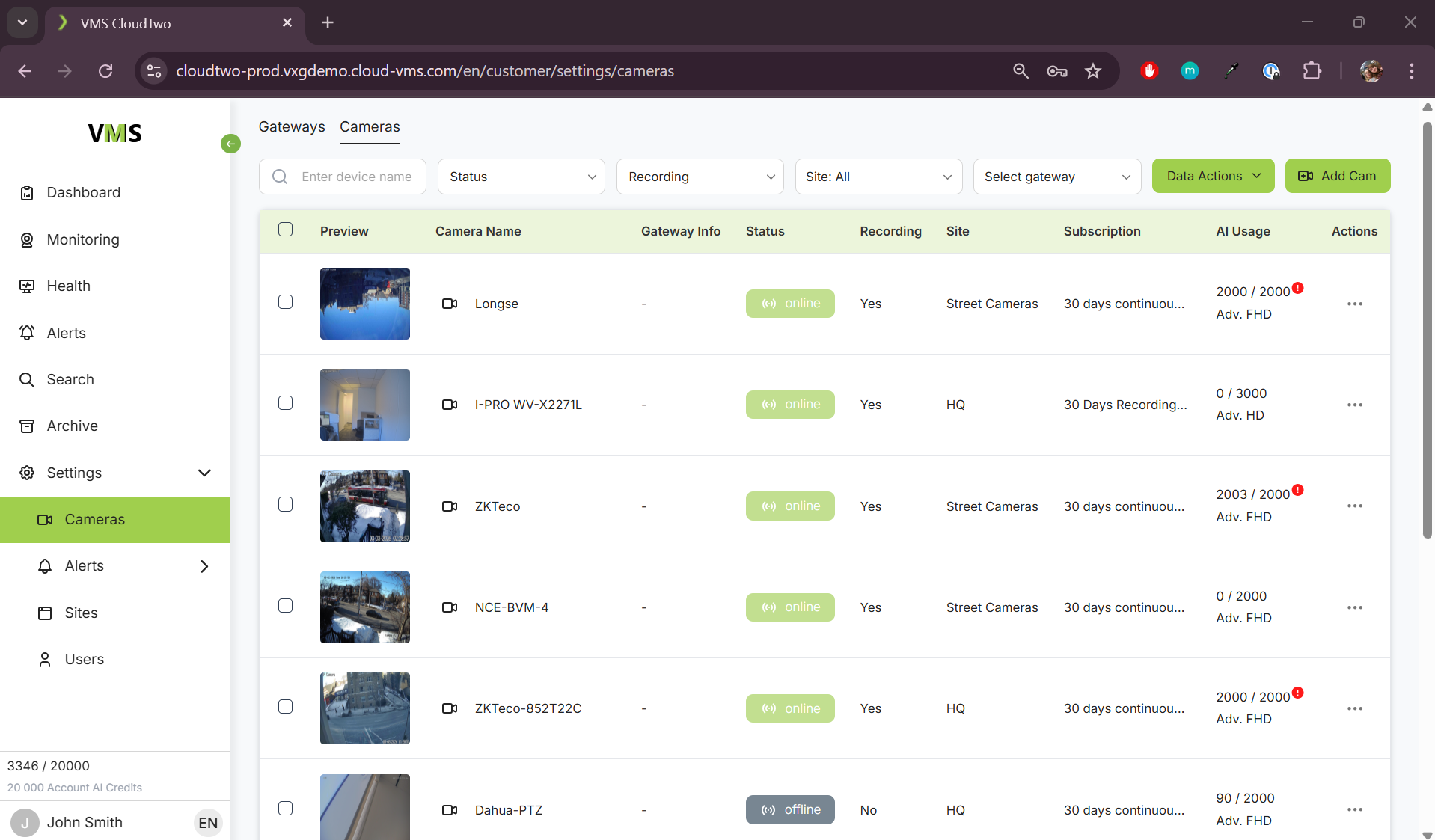Expand the Alerts submenu under Settings
1435x840 pixels.
[x=204, y=566]
